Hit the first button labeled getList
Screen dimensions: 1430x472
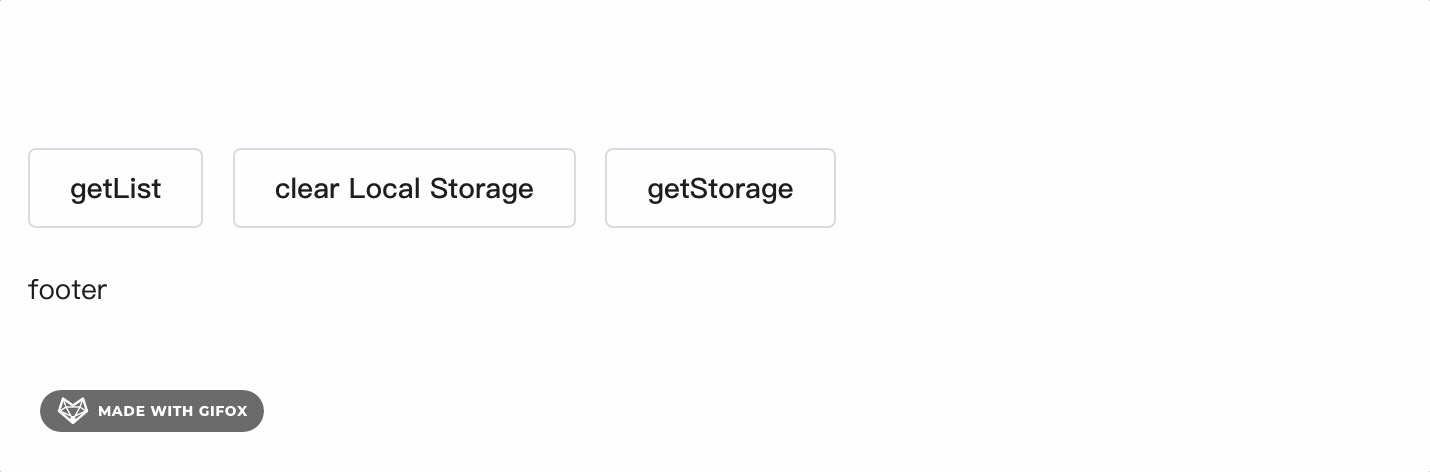[x=115, y=188]
